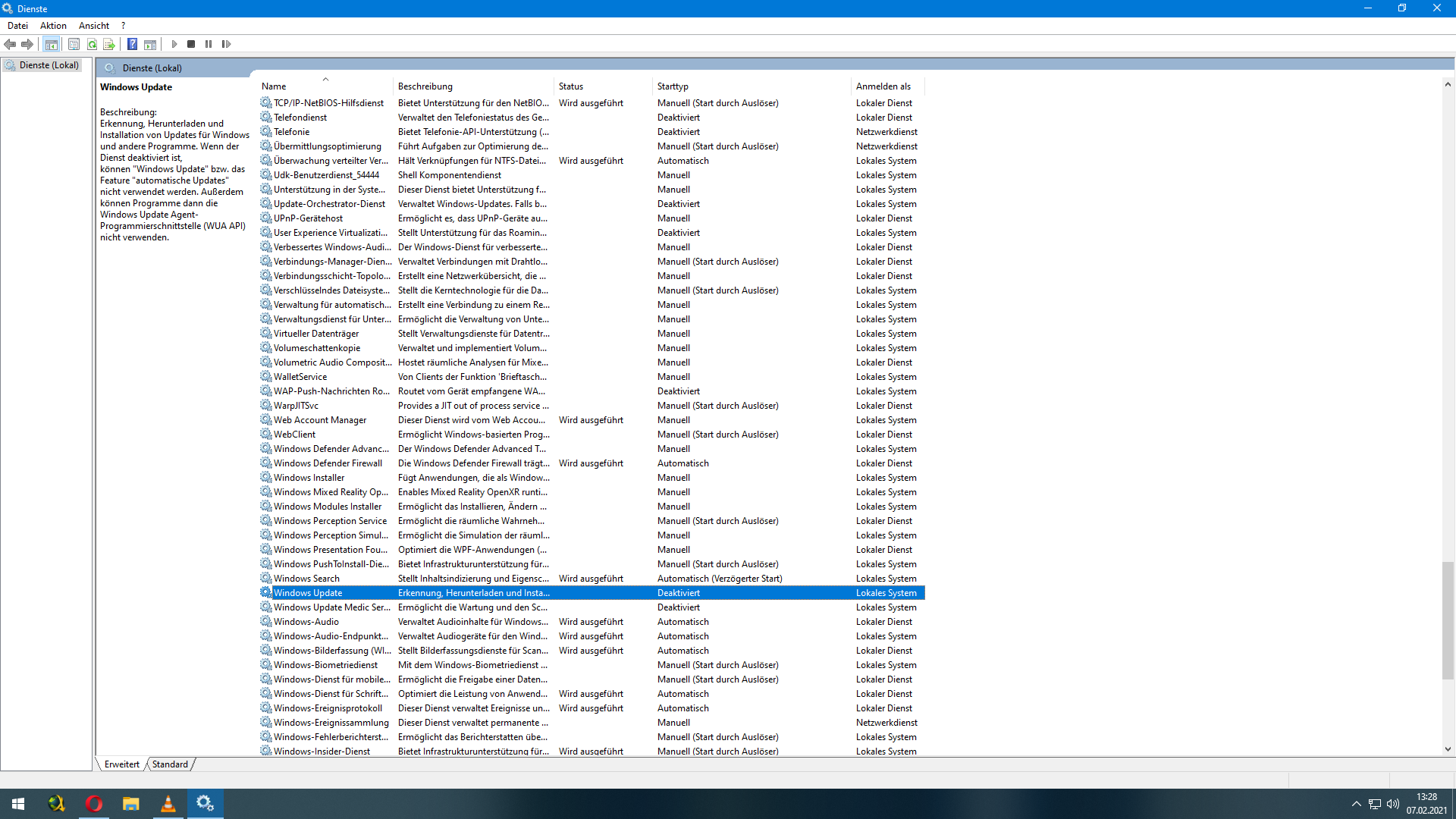This screenshot has width=1456, height=819.
Task: Switch to the Standard tab
Action: pyautogui.click(x=170, y=764)
